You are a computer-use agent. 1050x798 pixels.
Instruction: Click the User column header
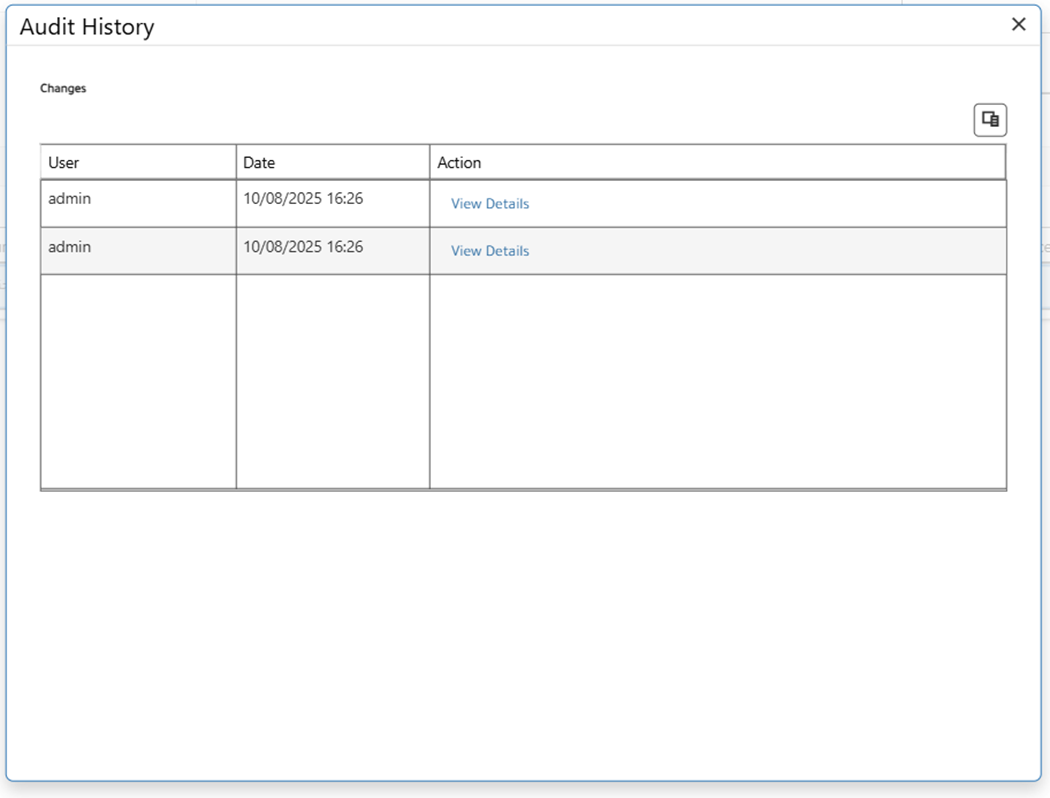pyautogui.click(x=64, y=162)
